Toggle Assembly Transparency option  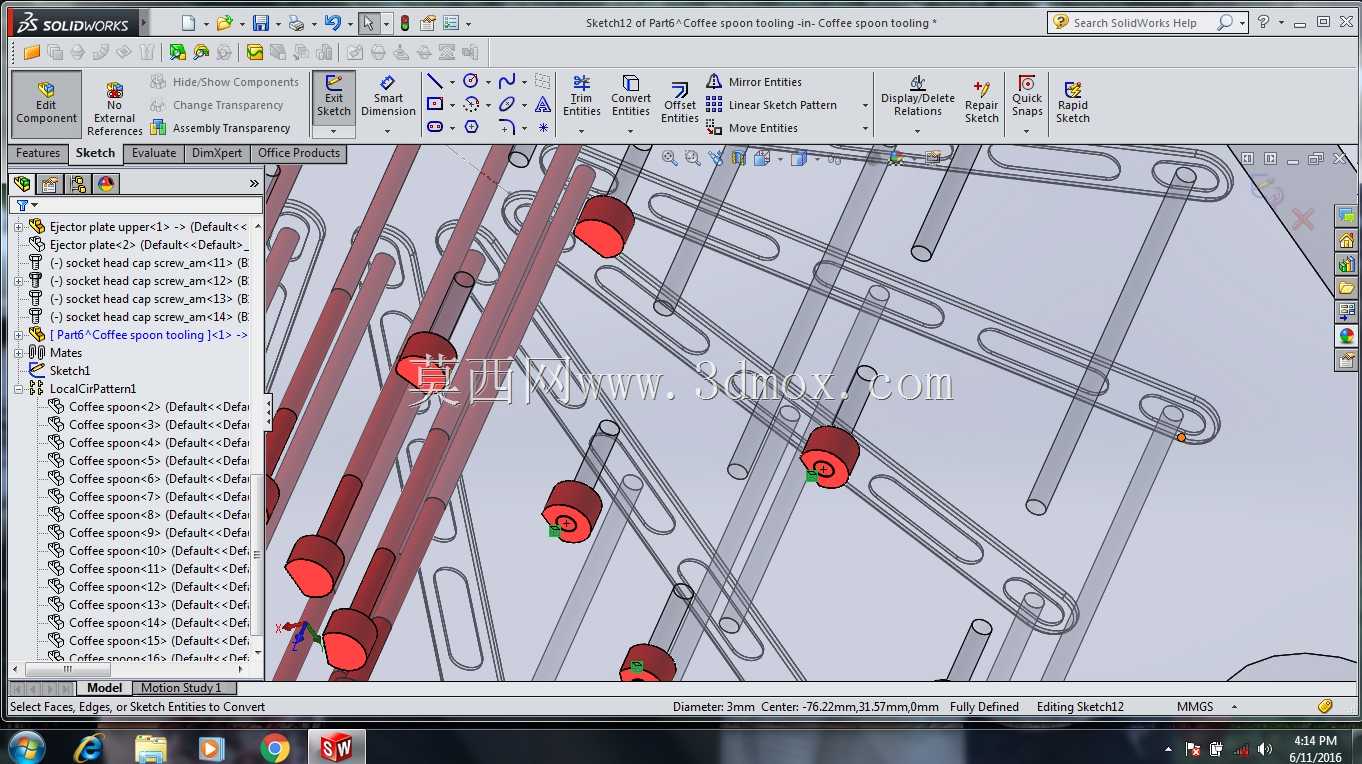pos(220,128)
